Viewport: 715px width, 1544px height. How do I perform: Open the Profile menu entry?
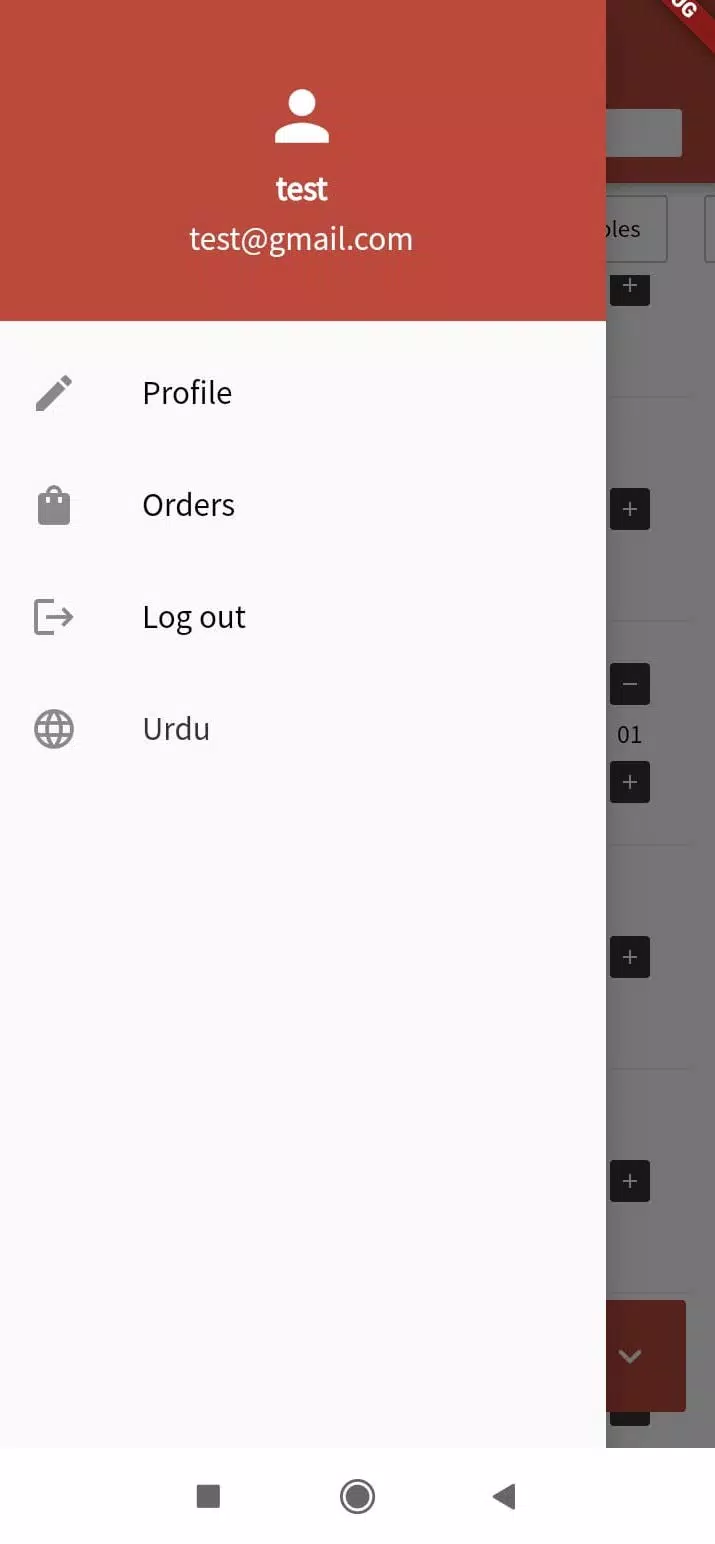tap(303, 393)
